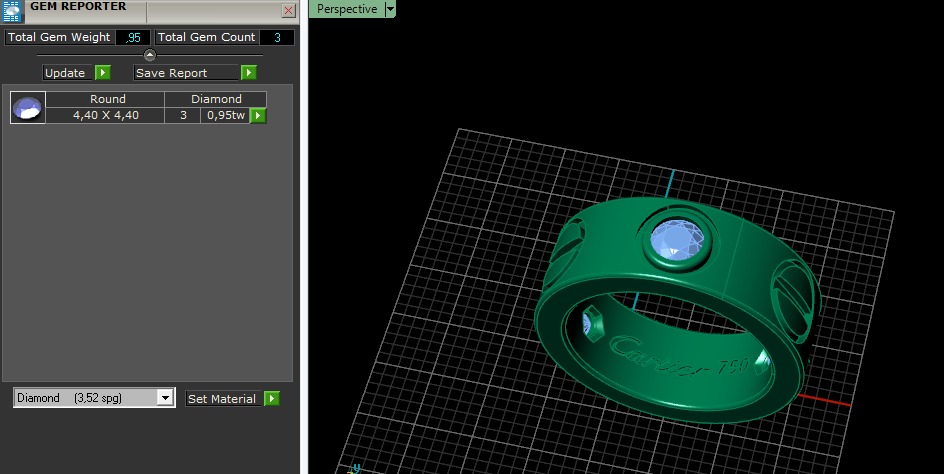Image resolution: width=944 pixels, height=474 pixels.
Task: Click green arrow next to Set Material
Action: (272, 399)
